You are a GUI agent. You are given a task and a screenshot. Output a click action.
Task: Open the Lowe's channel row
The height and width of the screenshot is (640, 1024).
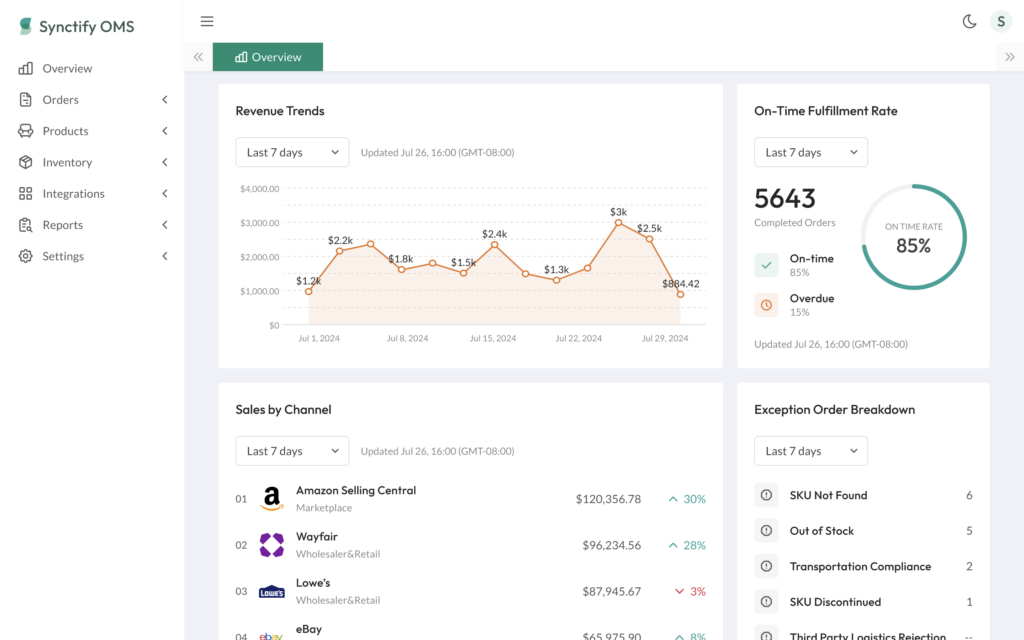[x=470, y=591]
